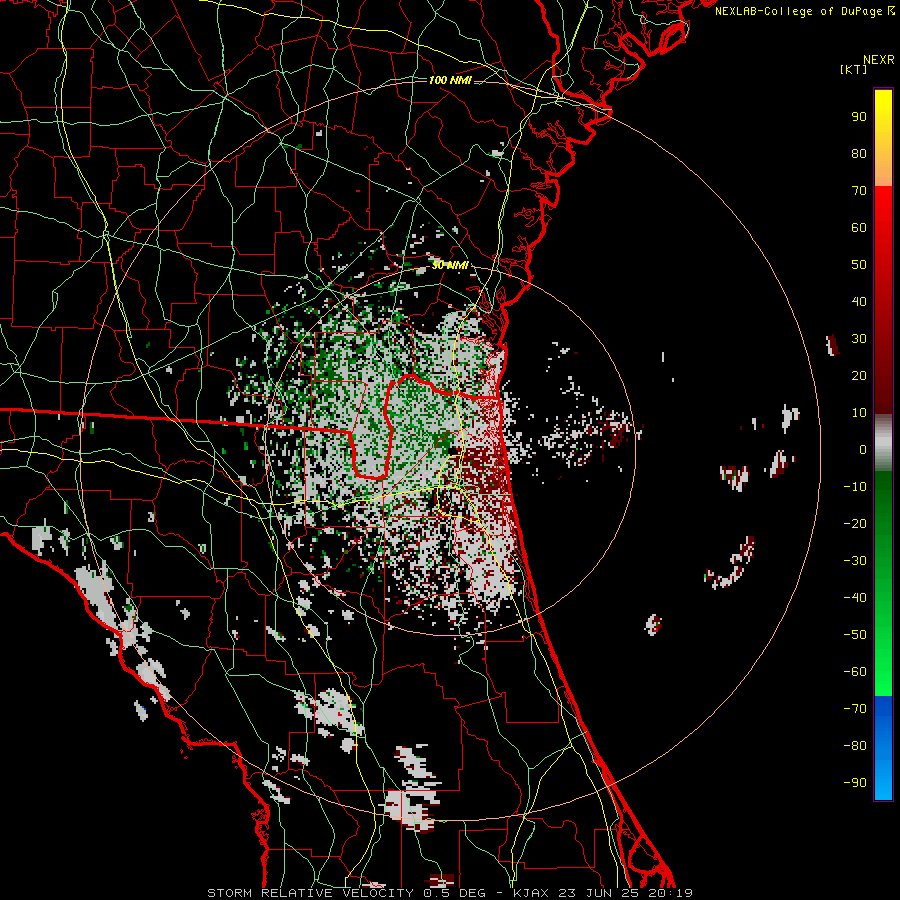Click the -60 value on the velocity scale
900x900 pixels.
coord(855,672)
